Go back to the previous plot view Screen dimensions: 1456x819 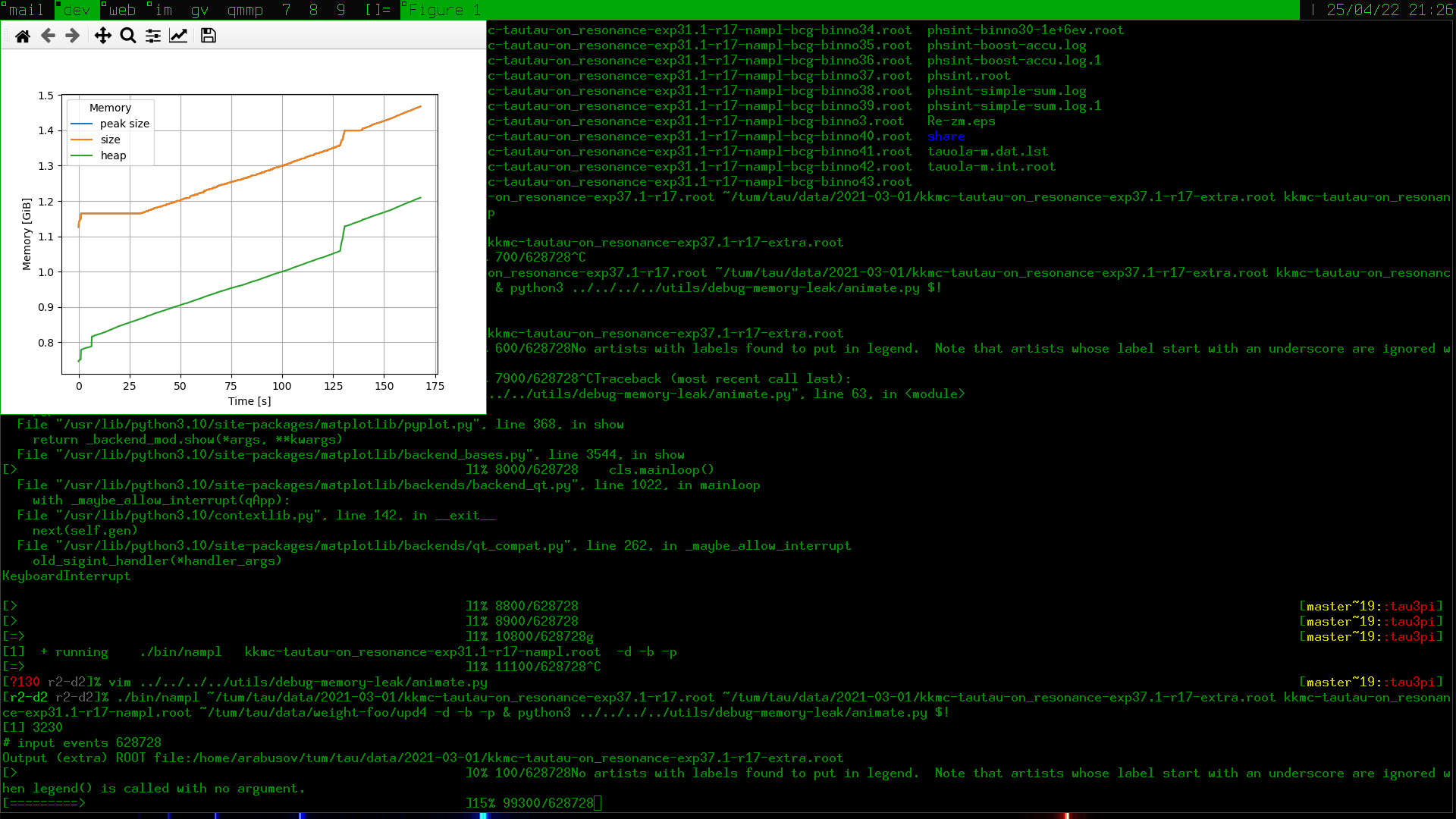pyautogui.click(x=47, y=36)
